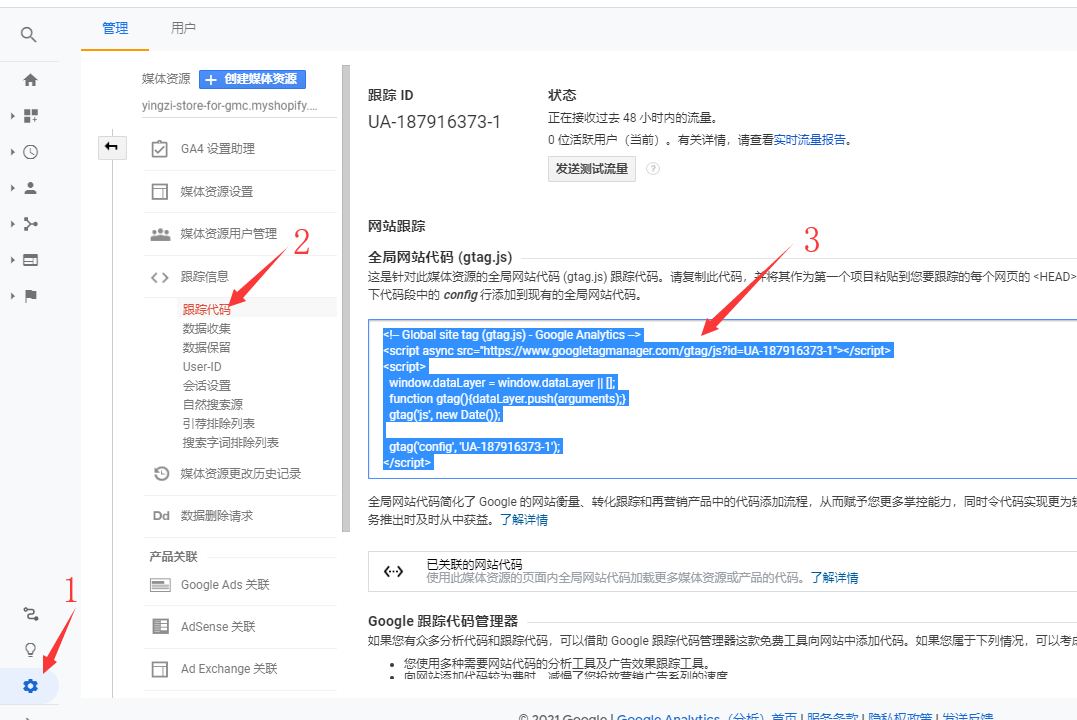1077x720 pixels.
Task: Click the 媒体资源设置 window icon
Action: 159,191
